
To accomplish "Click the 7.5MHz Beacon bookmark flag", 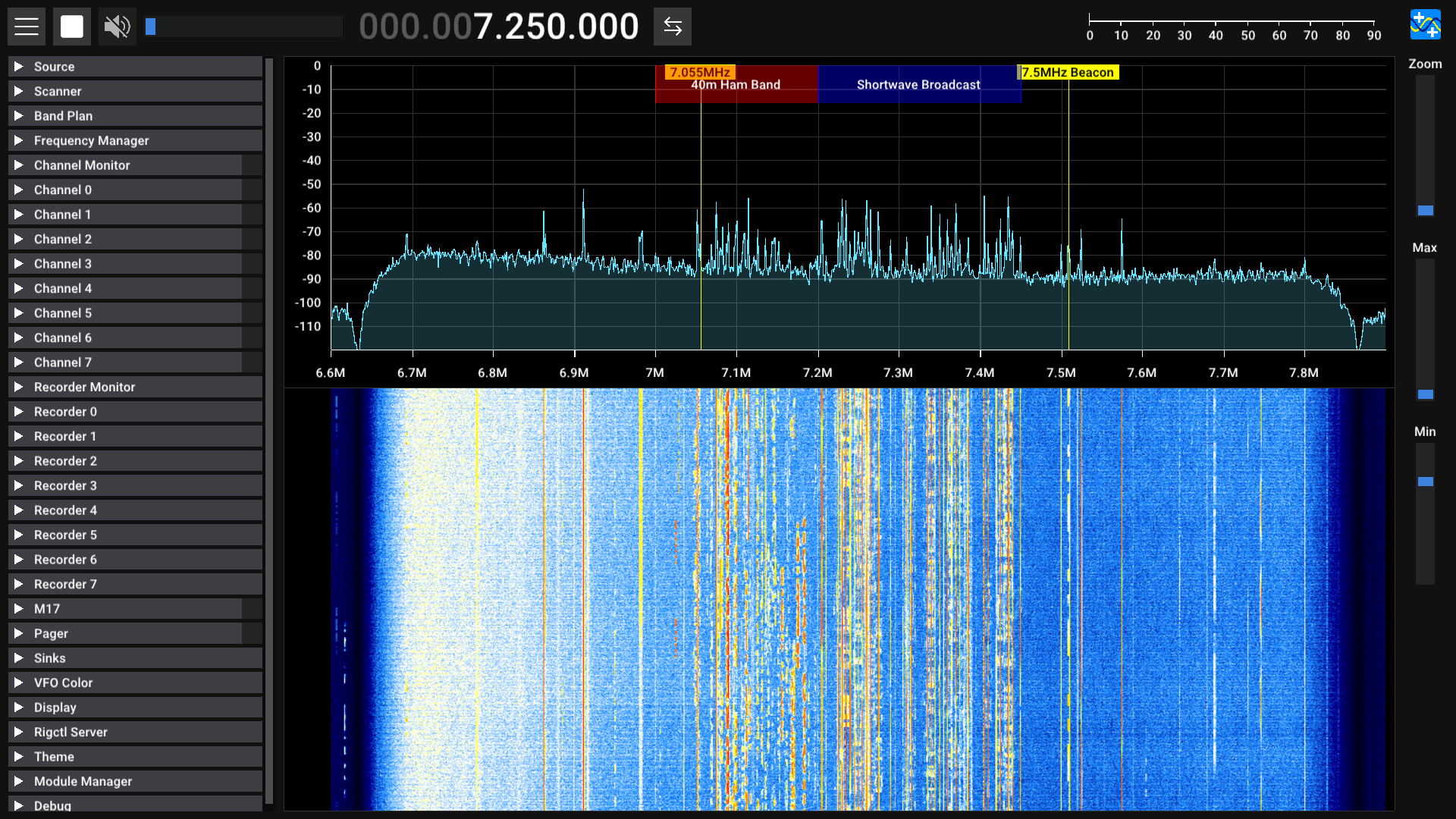I will pos(1067,72).
